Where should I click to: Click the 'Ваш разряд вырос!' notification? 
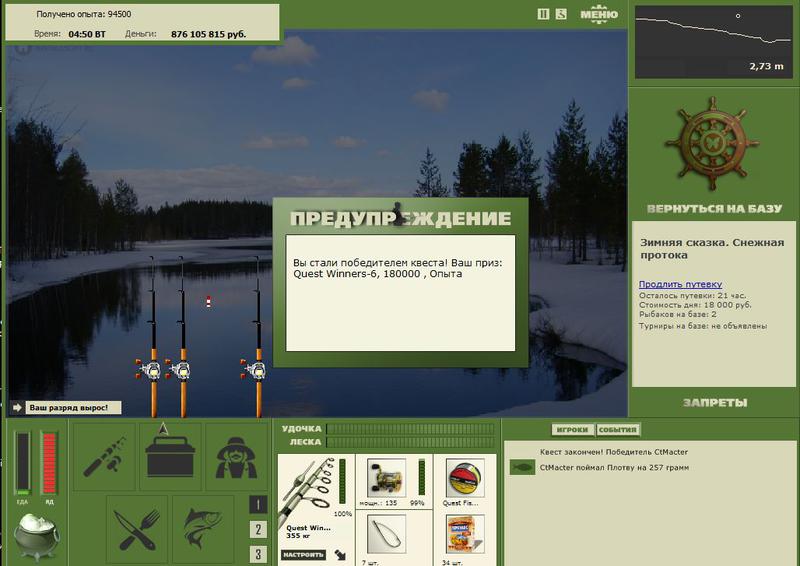(x=74, y=408)
